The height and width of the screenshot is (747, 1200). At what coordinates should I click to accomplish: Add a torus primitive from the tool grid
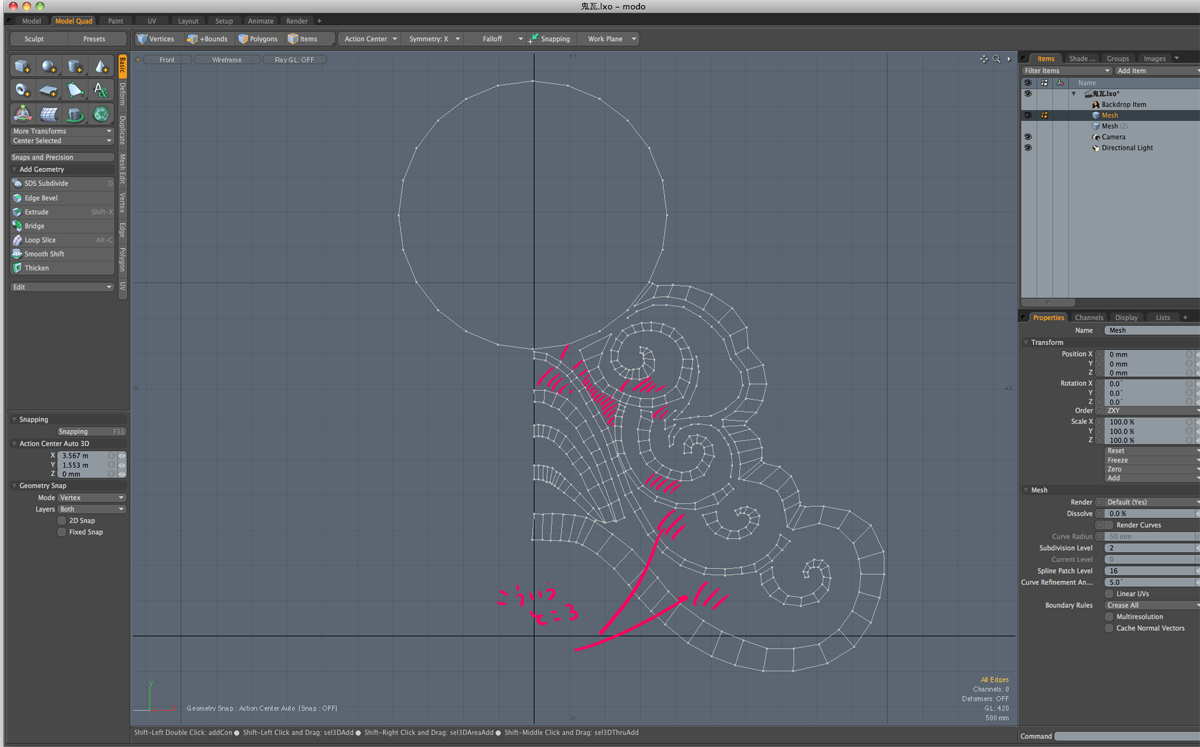(x=22, y=90)
